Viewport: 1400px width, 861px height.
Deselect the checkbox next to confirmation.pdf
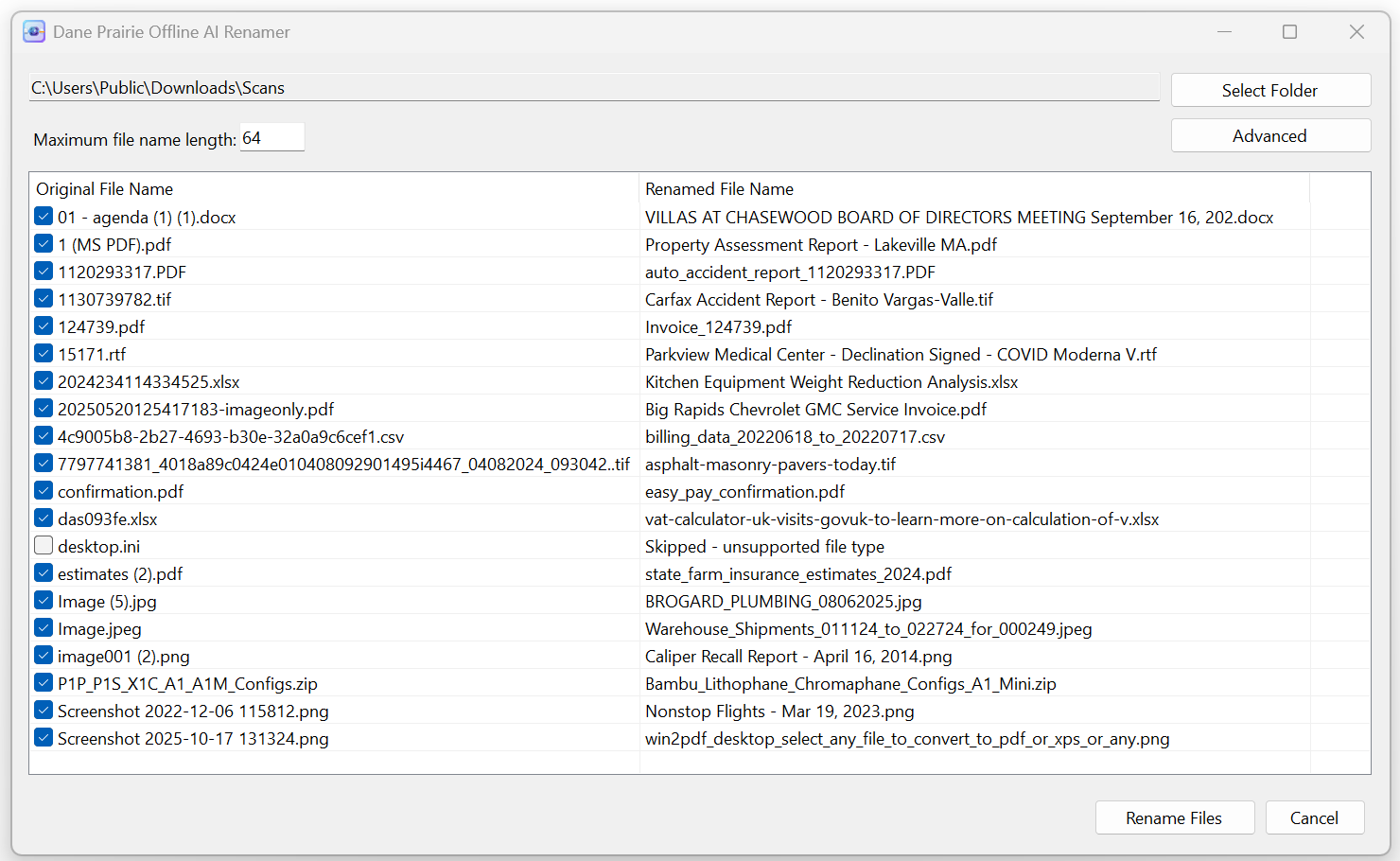click(x=43, y=490)
